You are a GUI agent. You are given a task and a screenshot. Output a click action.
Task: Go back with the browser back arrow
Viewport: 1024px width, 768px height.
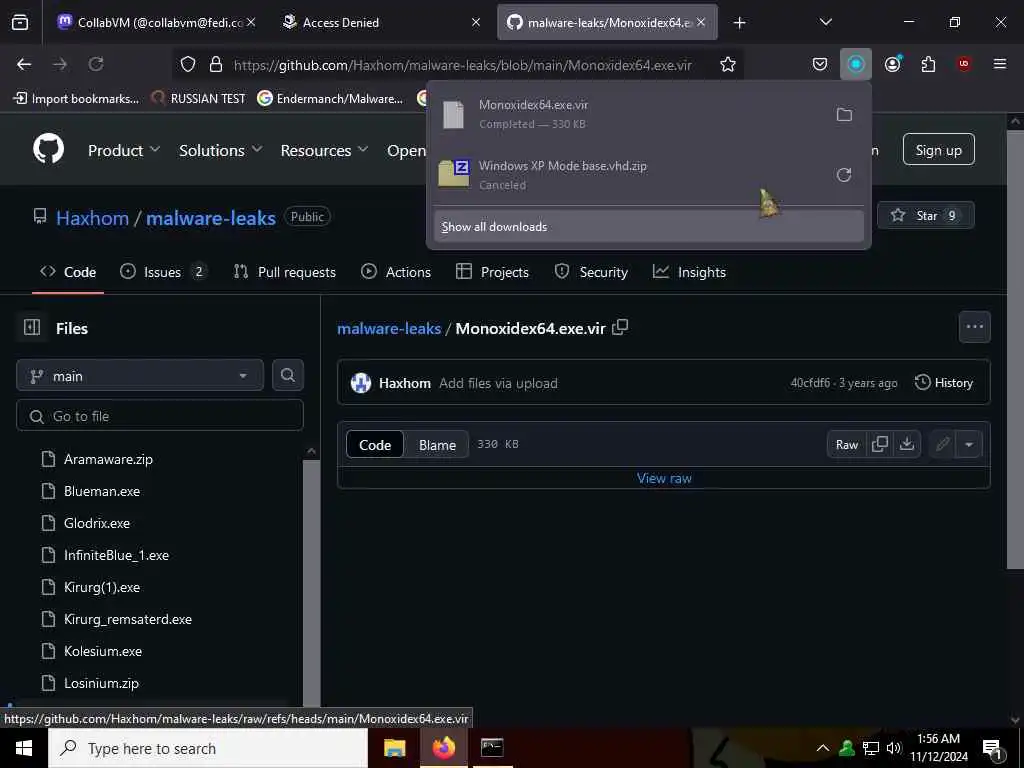point(24,64)
